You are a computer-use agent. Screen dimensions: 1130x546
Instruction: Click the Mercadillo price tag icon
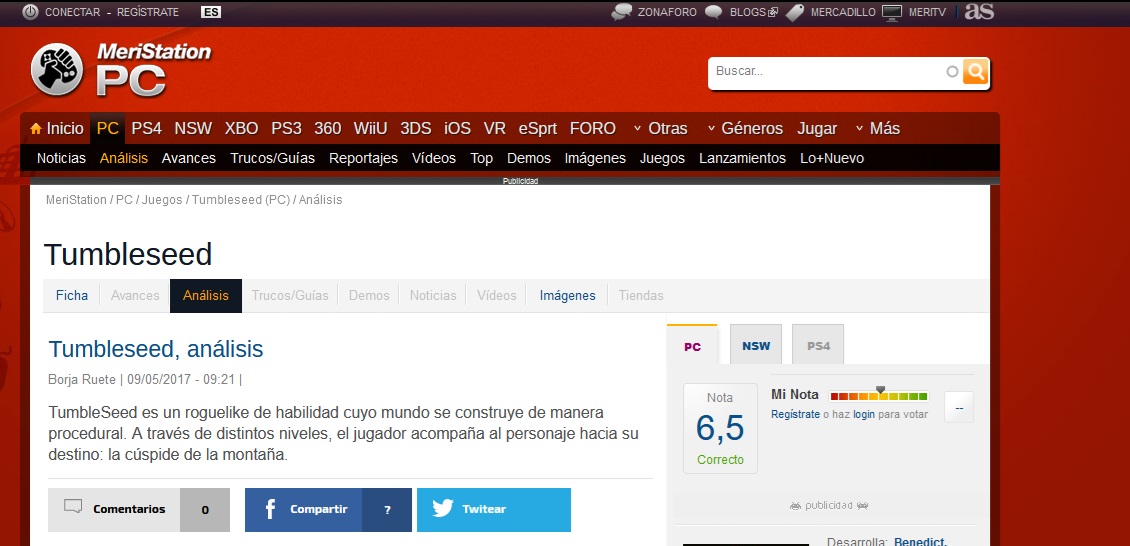click(795, 12)
